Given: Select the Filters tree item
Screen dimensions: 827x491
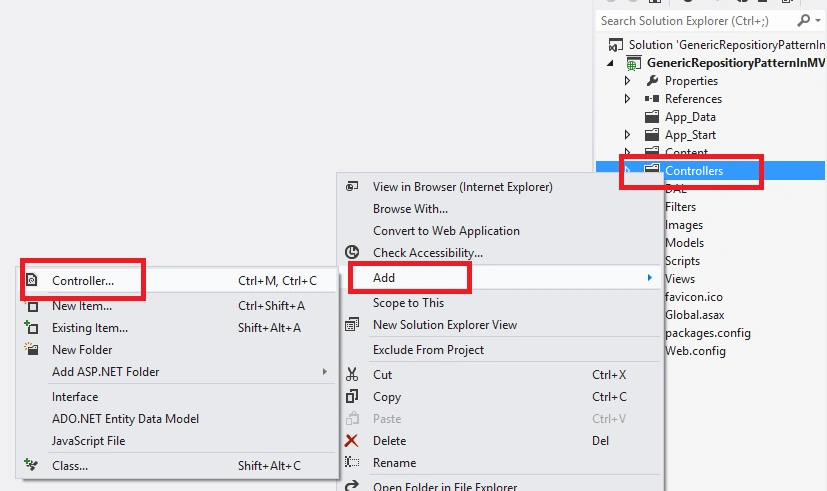Looking at the screenshot, I should click(680, 207).
